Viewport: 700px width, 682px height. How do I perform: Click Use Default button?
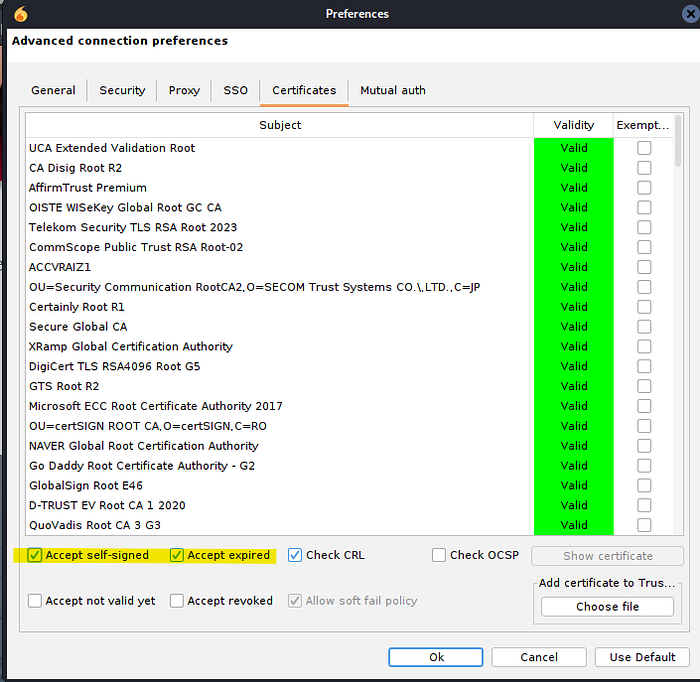tap(642, 657)
